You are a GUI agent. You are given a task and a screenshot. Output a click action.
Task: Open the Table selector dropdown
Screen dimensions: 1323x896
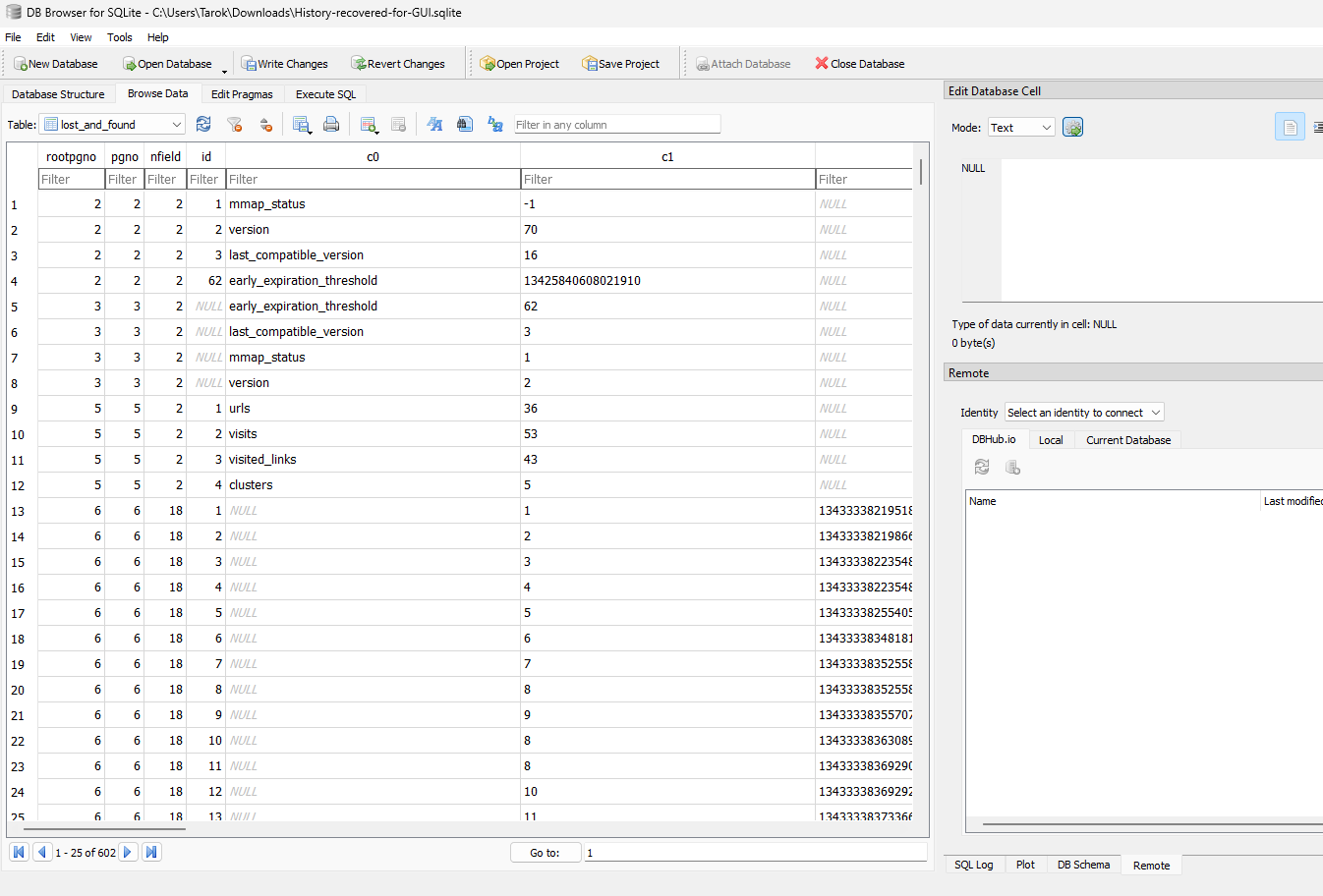pyautogui.click(x=113, y=125)
